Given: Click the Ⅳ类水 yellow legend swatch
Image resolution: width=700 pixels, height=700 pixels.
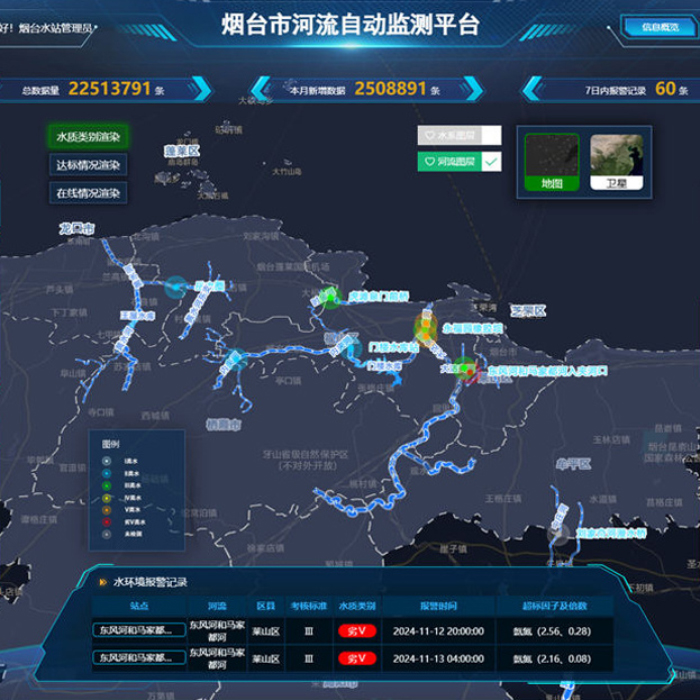Looking at the screenshot, I should 106,498.
